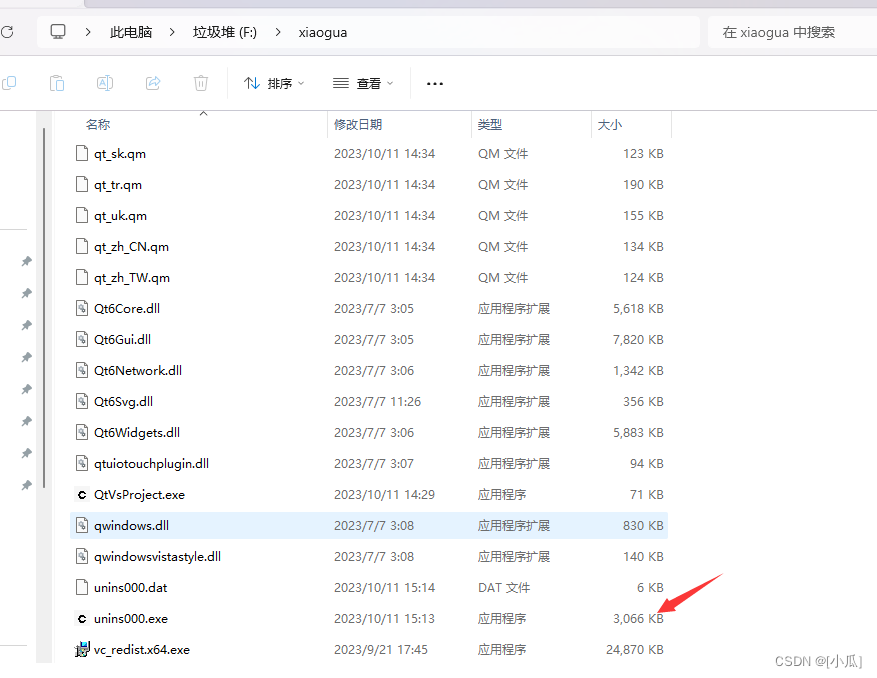Click the 修改日期 column header
Viewport: 877px width, 678px height.
tap(359, 124)
